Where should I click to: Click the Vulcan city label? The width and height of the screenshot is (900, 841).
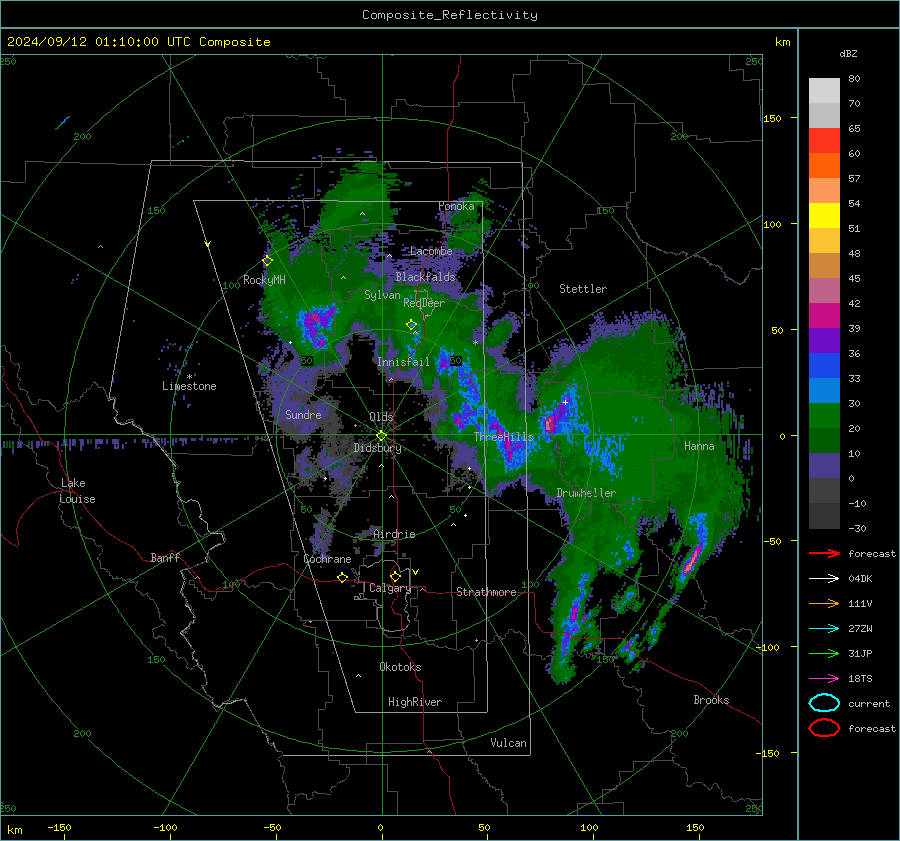click(x=508, y=743)
